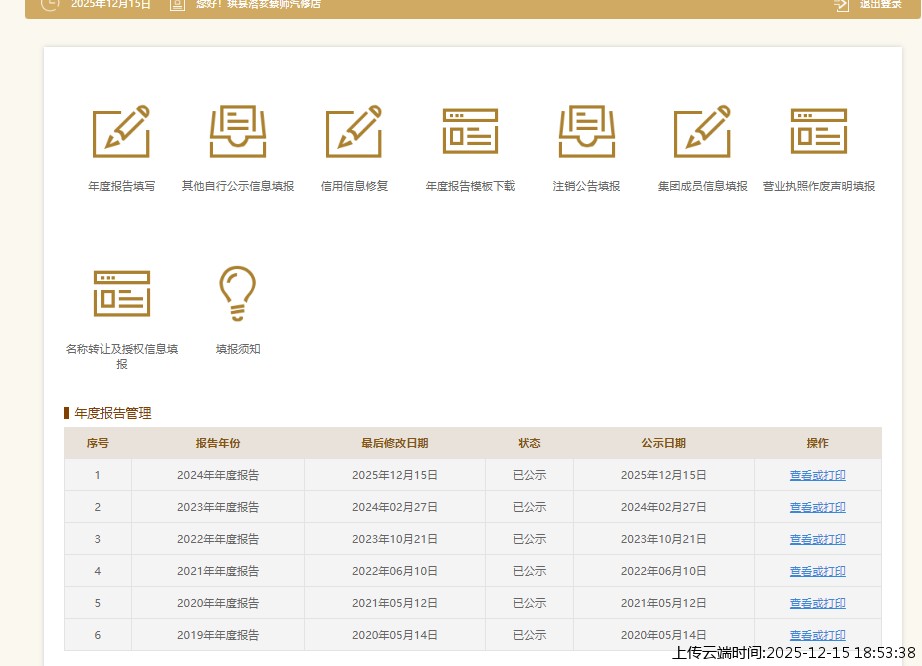922x666 pixels.
Task: View or print 2020年年度报告
Action: click(817, 603)
